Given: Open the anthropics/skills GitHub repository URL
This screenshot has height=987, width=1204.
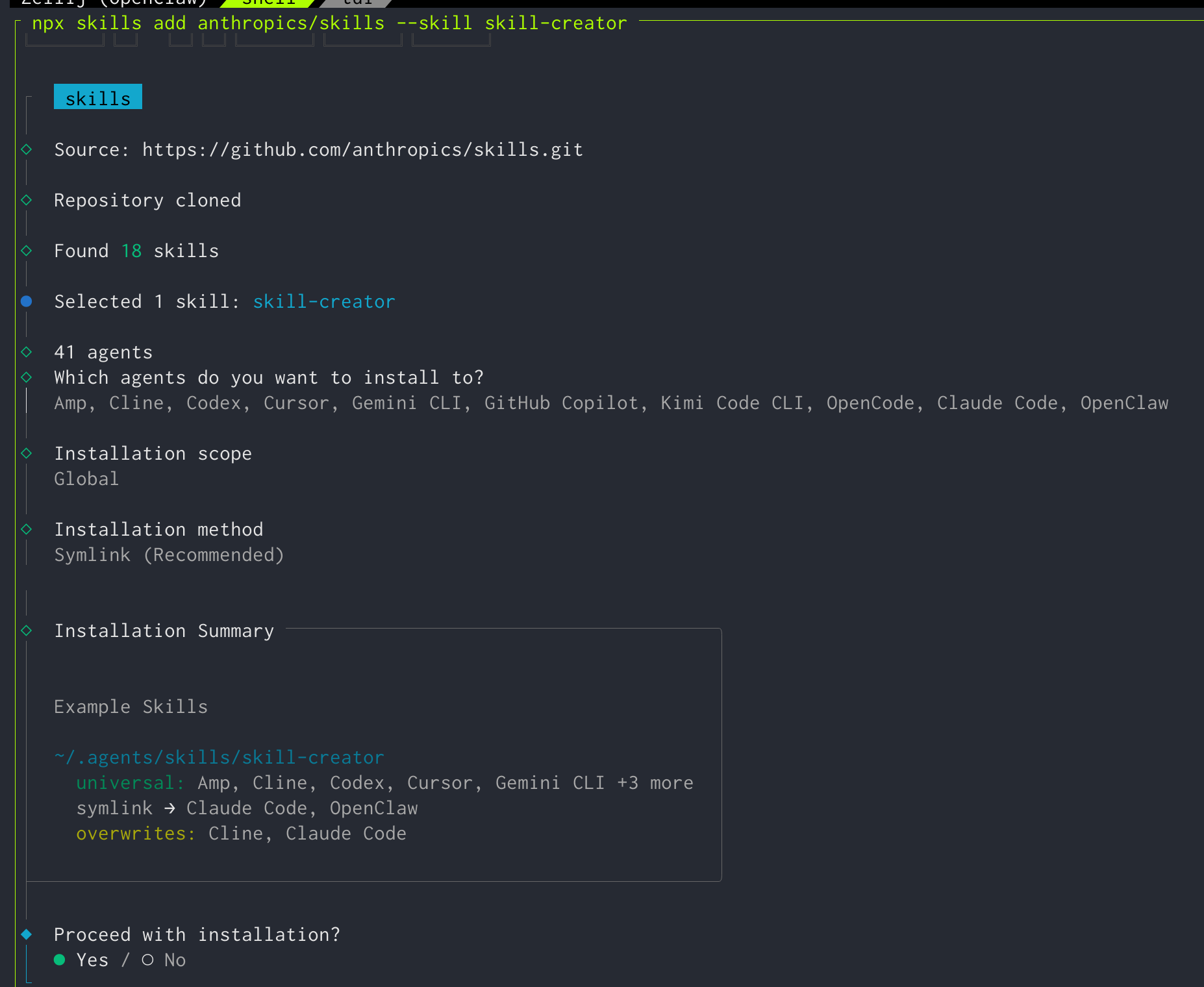Looking at the screenshot, I should pos(362,149).
